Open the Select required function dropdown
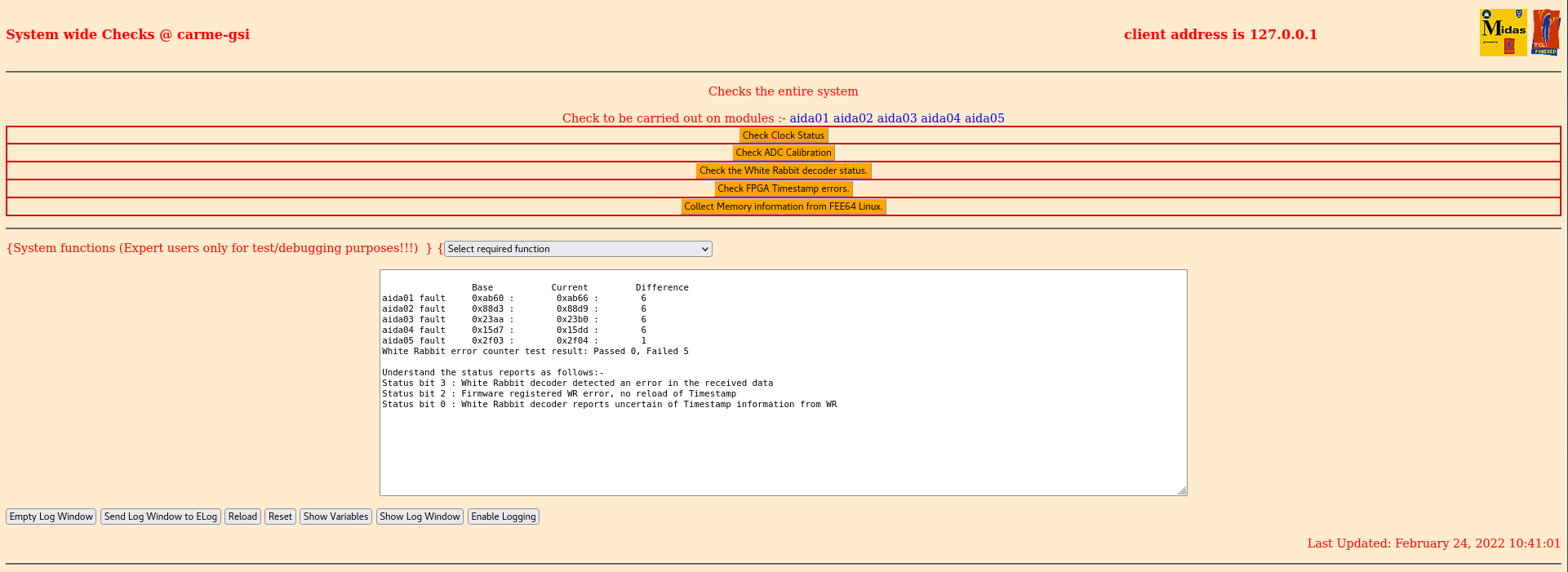Screen dimensions: 1568x572 tap(578, 249)
